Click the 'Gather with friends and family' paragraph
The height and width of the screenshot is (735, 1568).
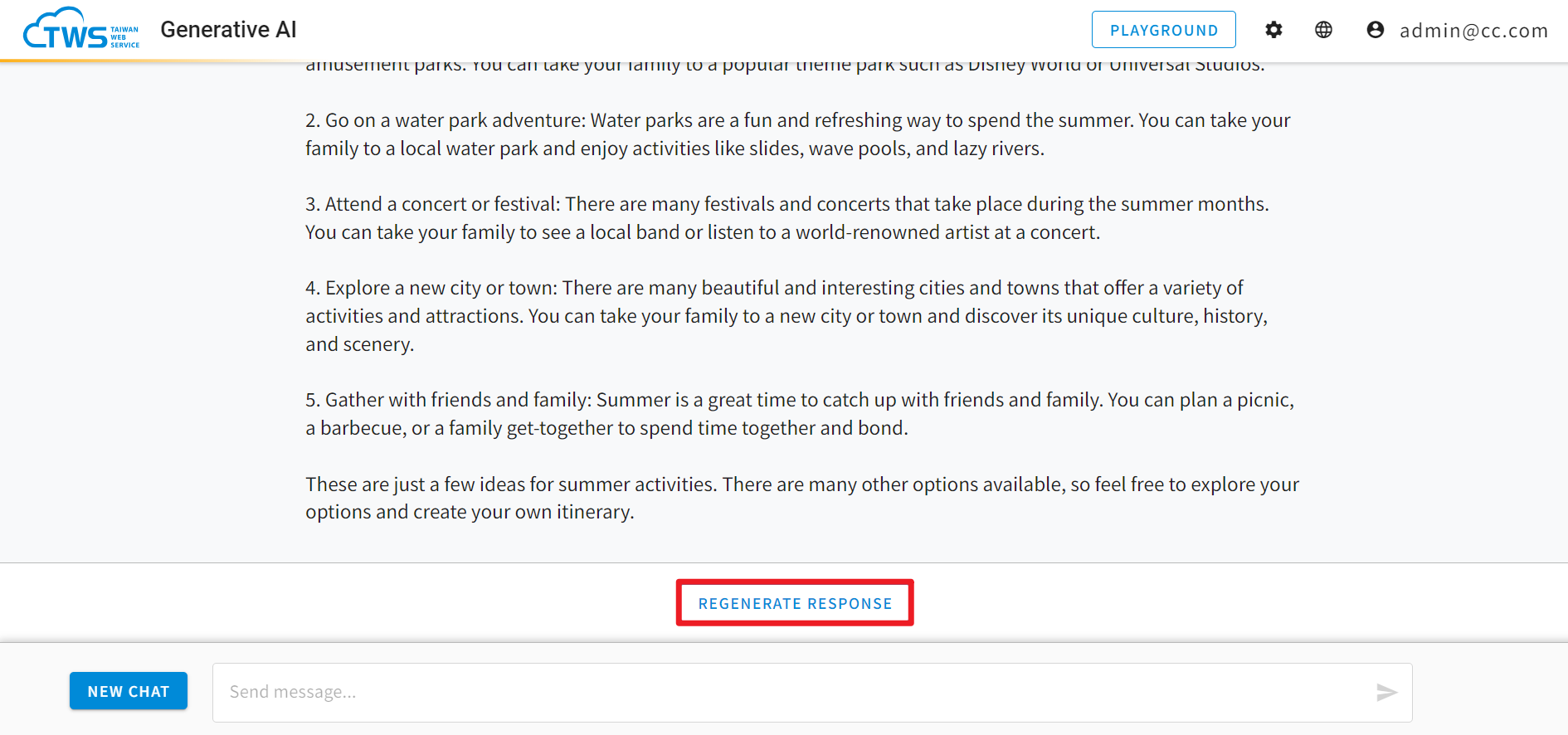pos(800,414)
